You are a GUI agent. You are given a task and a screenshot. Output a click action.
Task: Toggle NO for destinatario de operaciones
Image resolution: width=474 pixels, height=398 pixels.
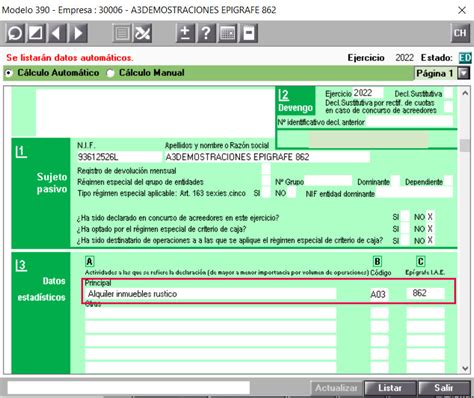[x=430, y=240]
